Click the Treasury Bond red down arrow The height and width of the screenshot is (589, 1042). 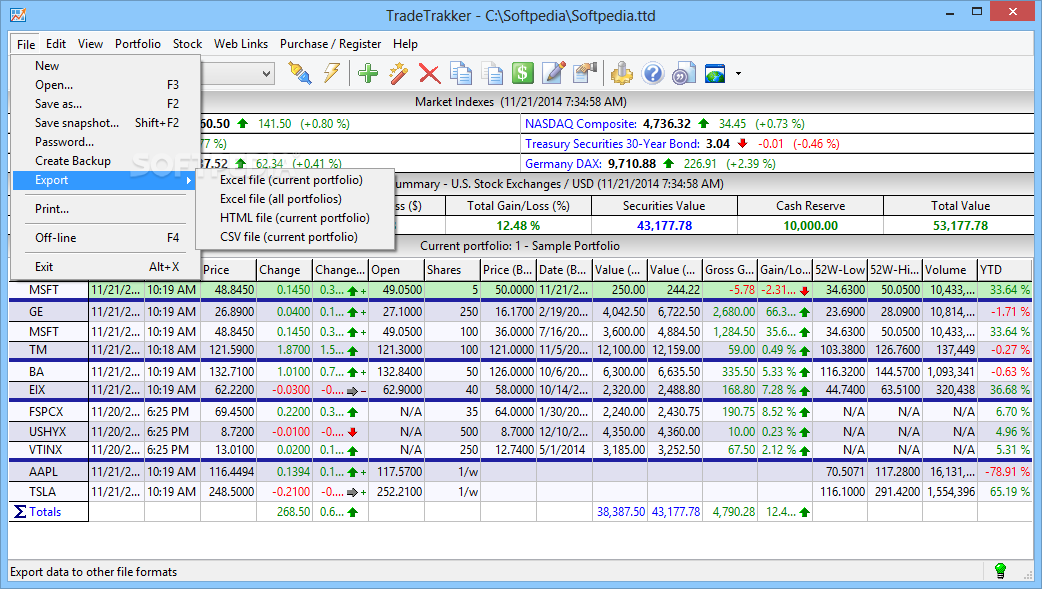(742, 144)
